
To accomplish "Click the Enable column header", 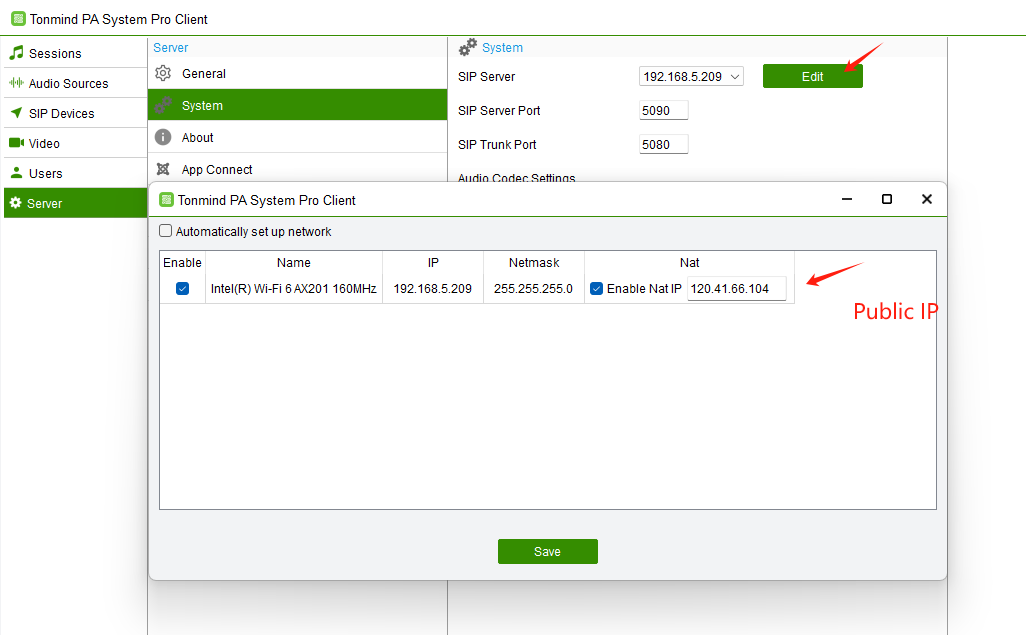I will pos(183,263).
